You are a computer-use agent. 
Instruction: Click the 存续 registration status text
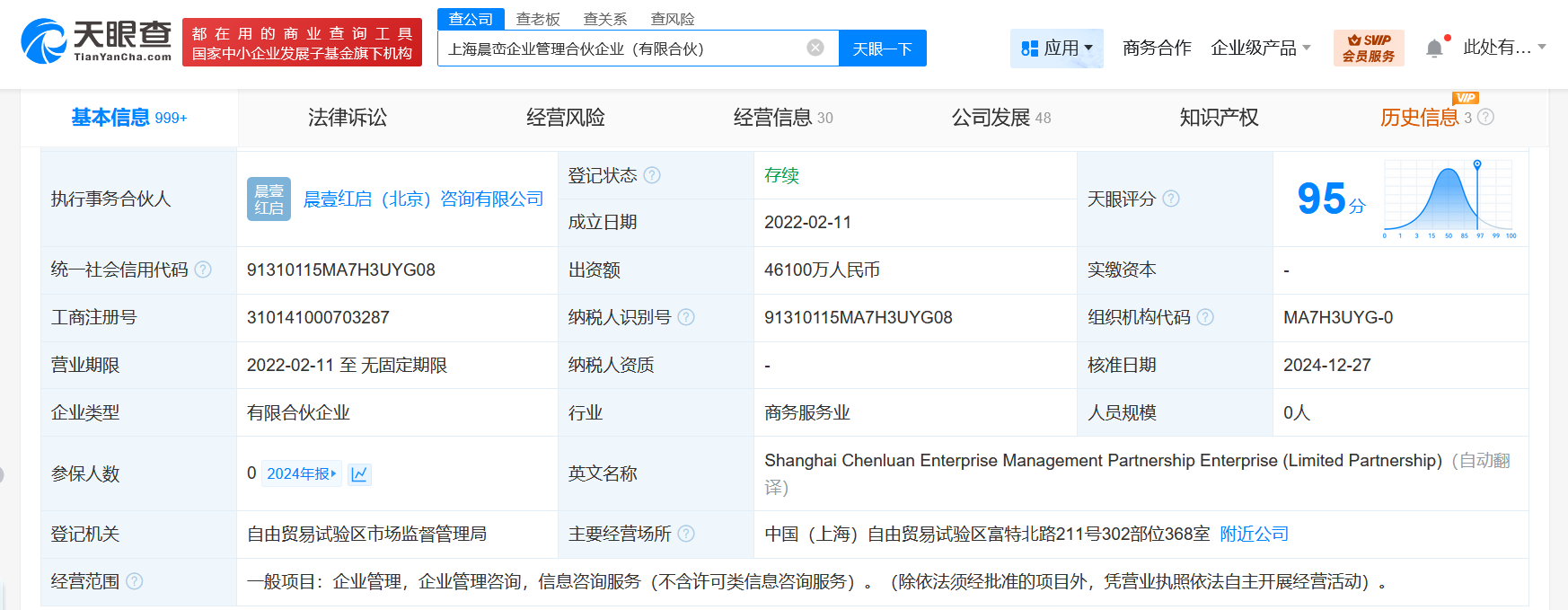pyautogui.click(x=781, y=175)
